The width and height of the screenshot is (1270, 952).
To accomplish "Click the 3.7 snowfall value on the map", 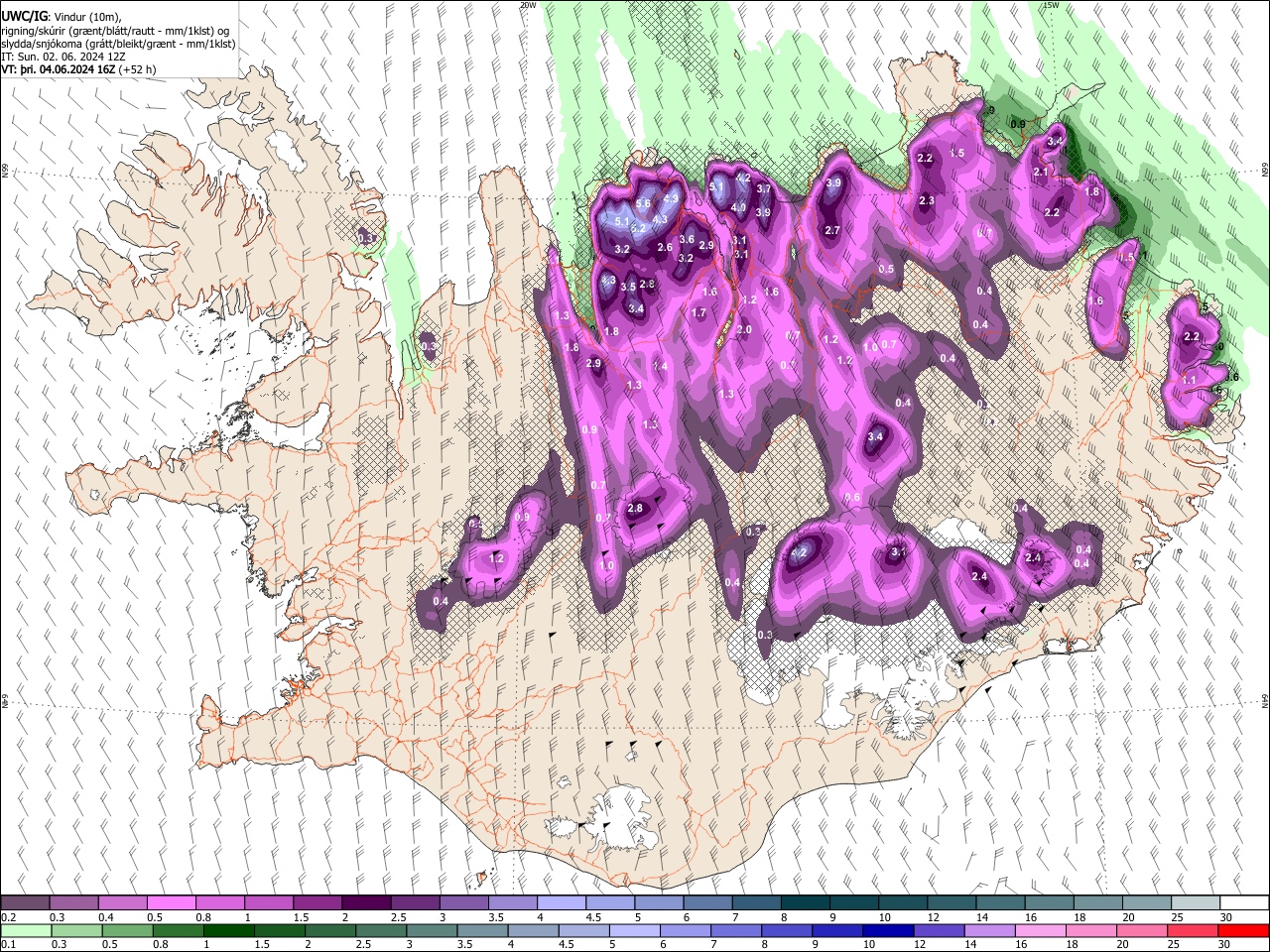I will pyautogui.click(x=764, y=188).
